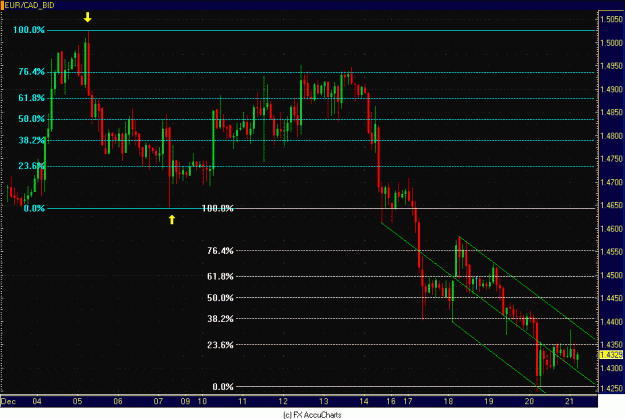The image size is (625, 419).
Task: Click the 07 date axis label
Action: tap(158, 401)
